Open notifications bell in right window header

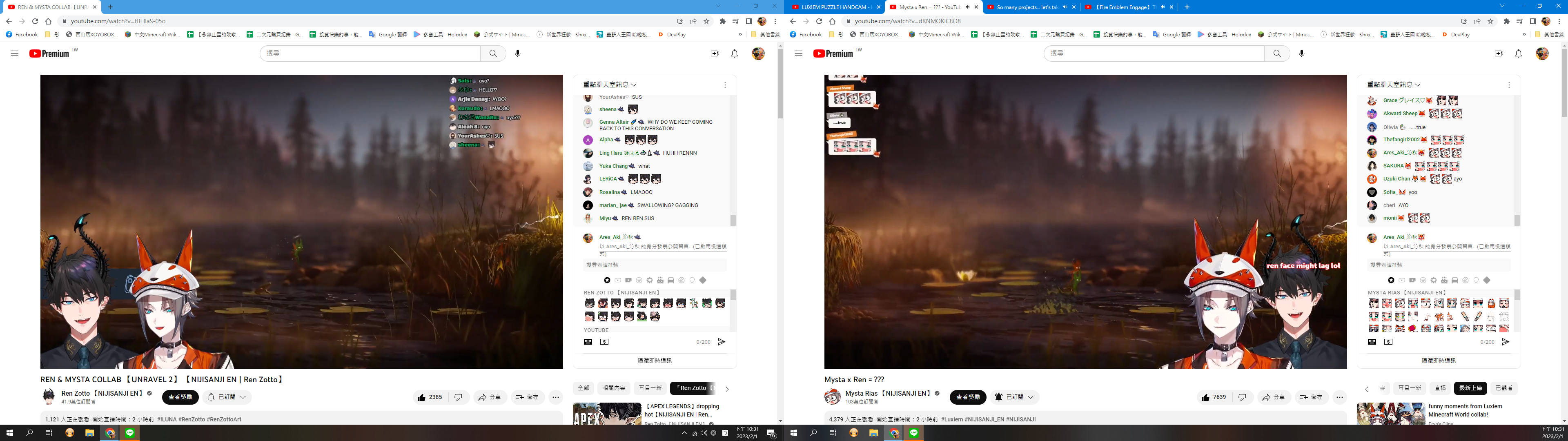click(1518, 53)
